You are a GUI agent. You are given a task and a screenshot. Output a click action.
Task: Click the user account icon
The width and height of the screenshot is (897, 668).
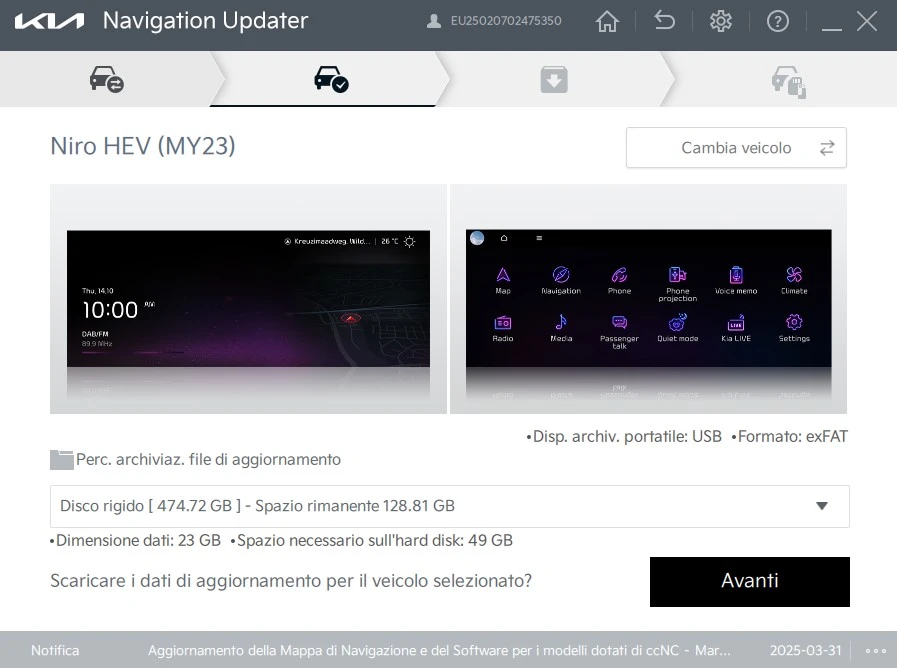pyautogui.click(x=434, y=21)
